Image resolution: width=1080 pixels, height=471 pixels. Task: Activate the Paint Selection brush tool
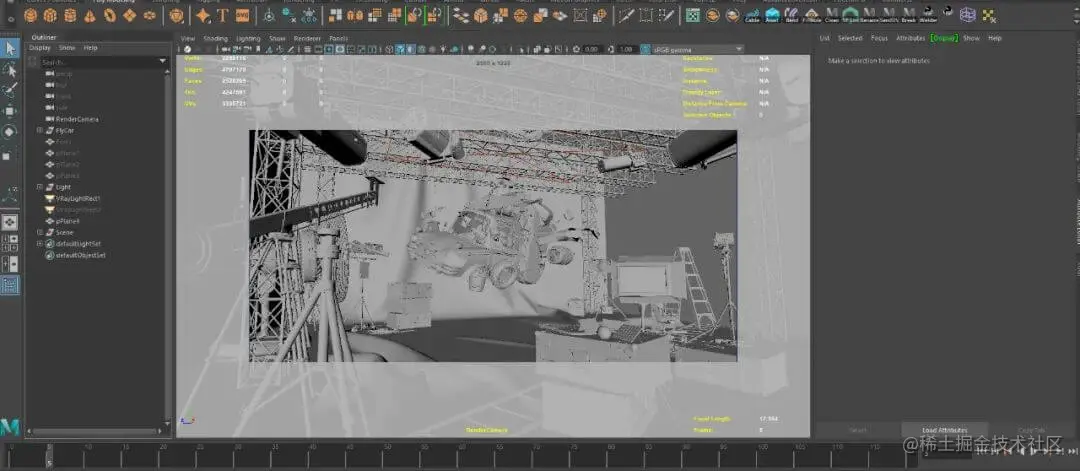click(x=10, y=90)
